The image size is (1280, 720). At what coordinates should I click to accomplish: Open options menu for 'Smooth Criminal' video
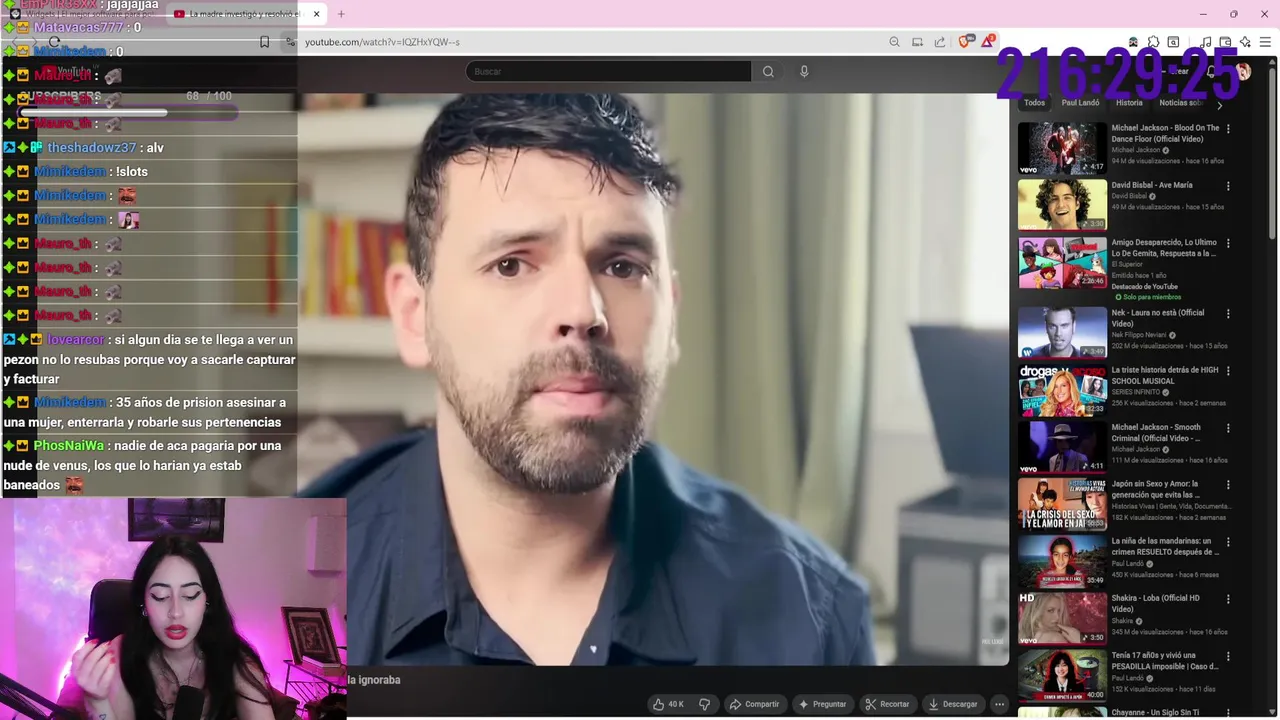(1228, 428)
